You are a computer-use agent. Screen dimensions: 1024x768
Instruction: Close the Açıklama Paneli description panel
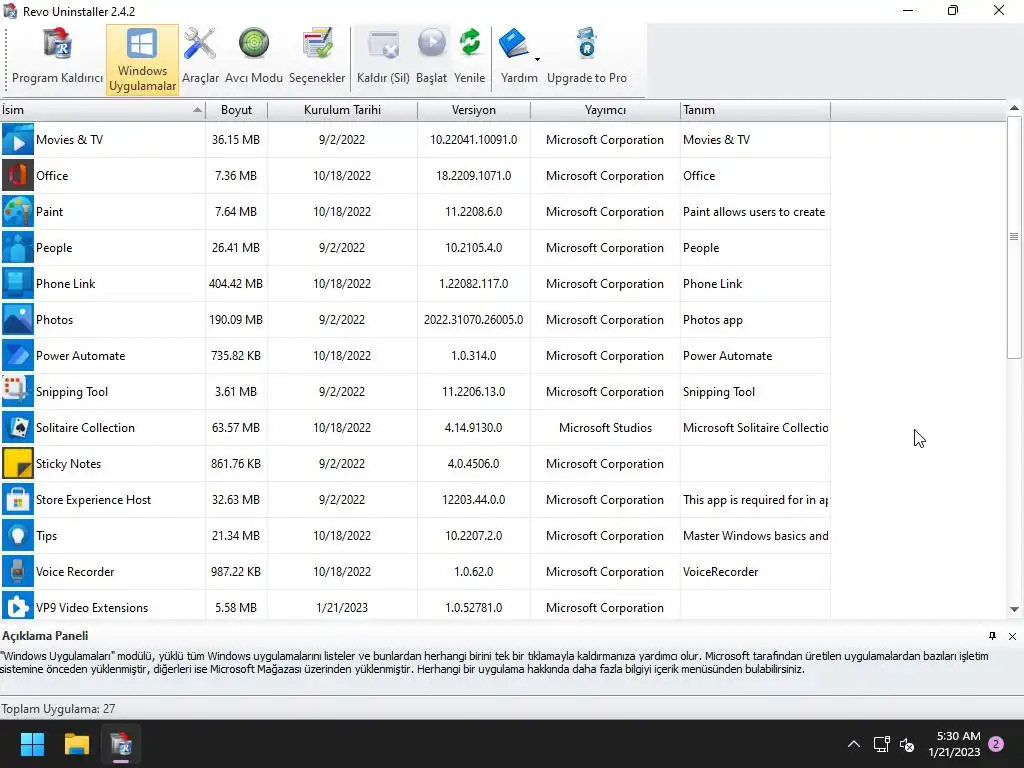coord(1012,636)
